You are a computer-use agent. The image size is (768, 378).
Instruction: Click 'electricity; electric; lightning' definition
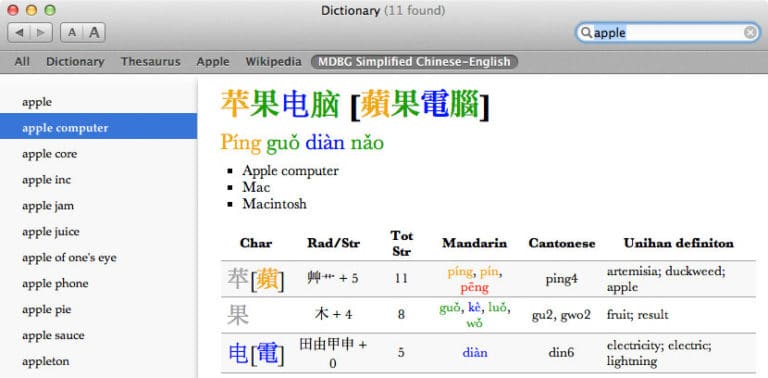point(658,353)
